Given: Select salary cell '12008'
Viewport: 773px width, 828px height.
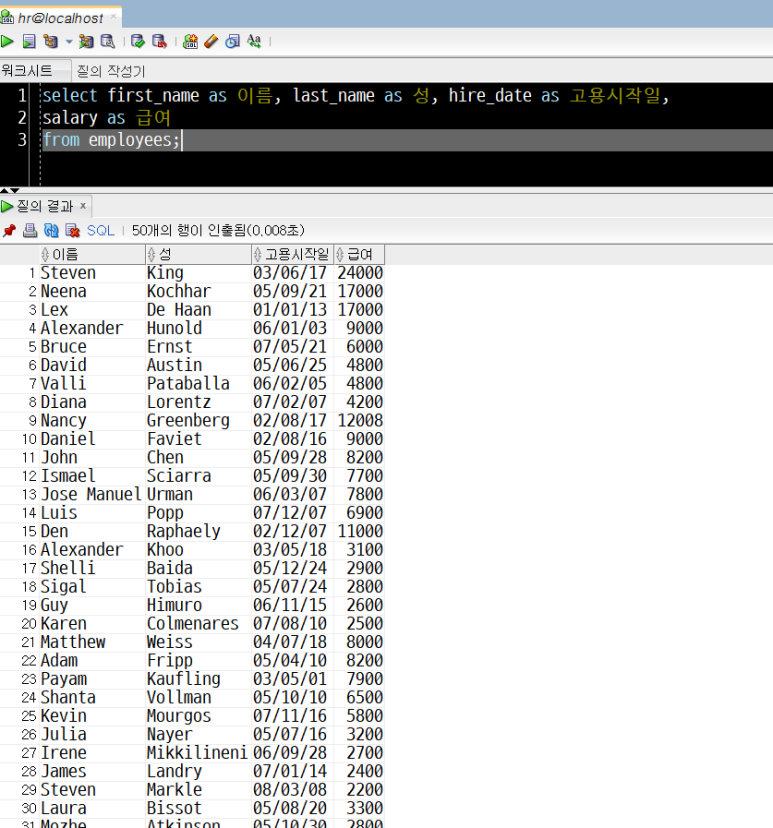Looking at the screenshot, I should pos(359,421).
